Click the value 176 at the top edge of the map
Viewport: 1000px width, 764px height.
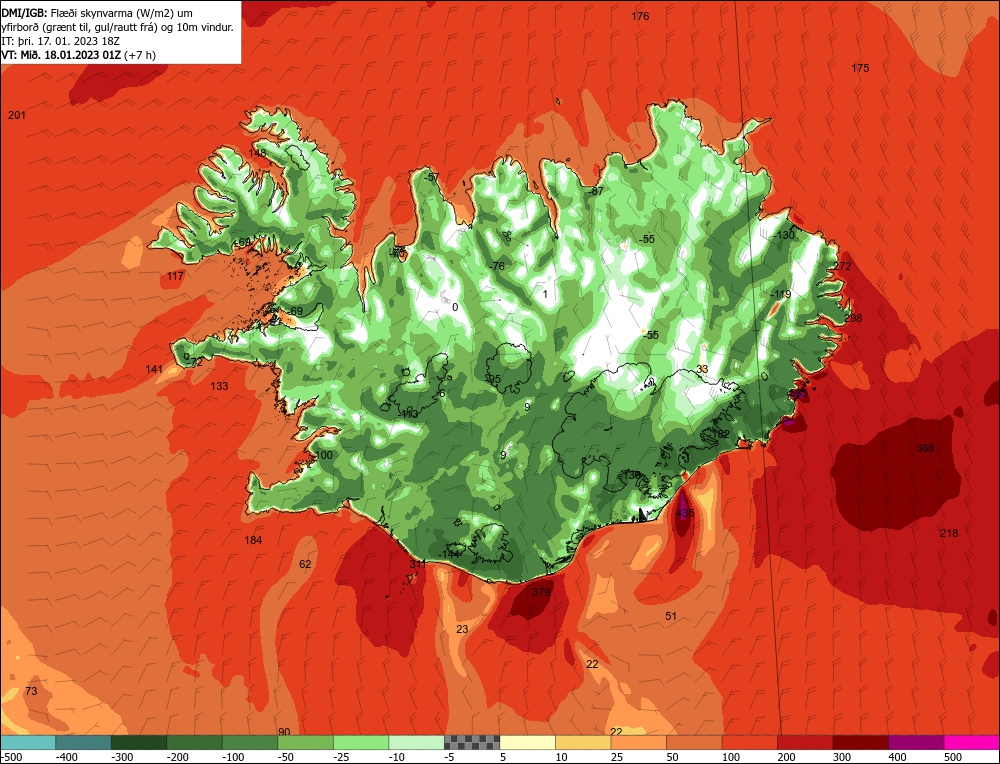640,16
